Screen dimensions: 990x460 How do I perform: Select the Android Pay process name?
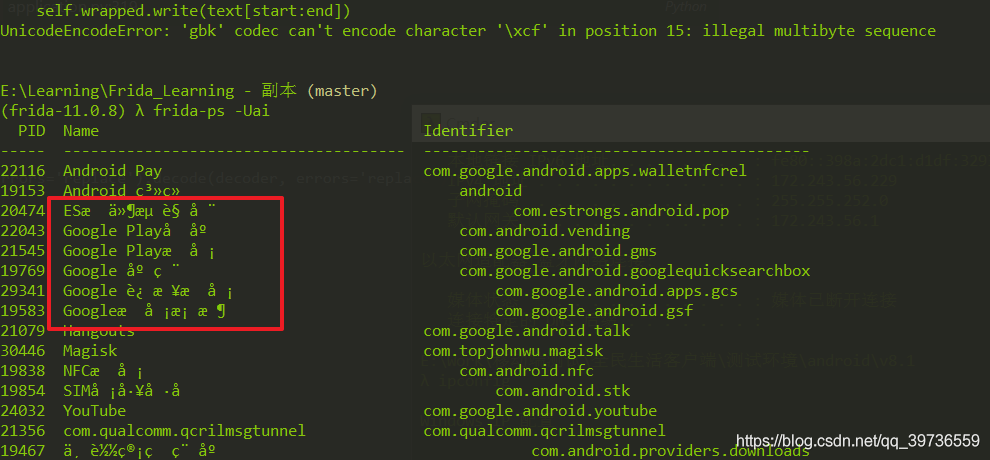point(112,171)
